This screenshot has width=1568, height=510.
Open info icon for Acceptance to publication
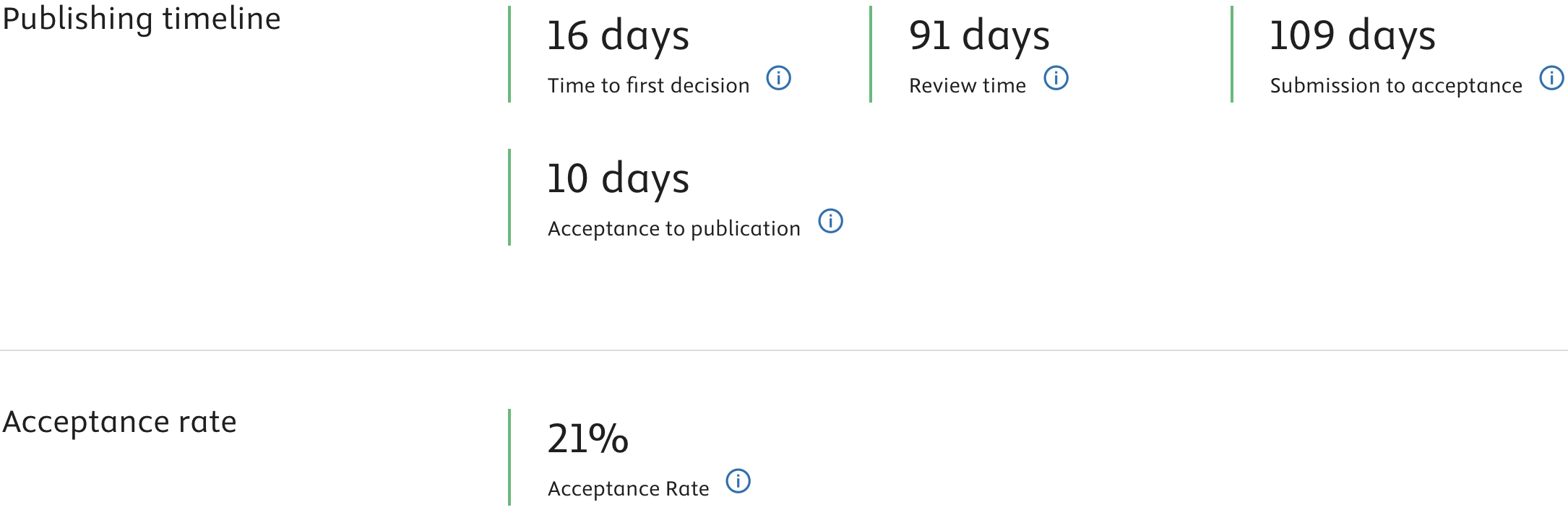click(x=830, y=221)
